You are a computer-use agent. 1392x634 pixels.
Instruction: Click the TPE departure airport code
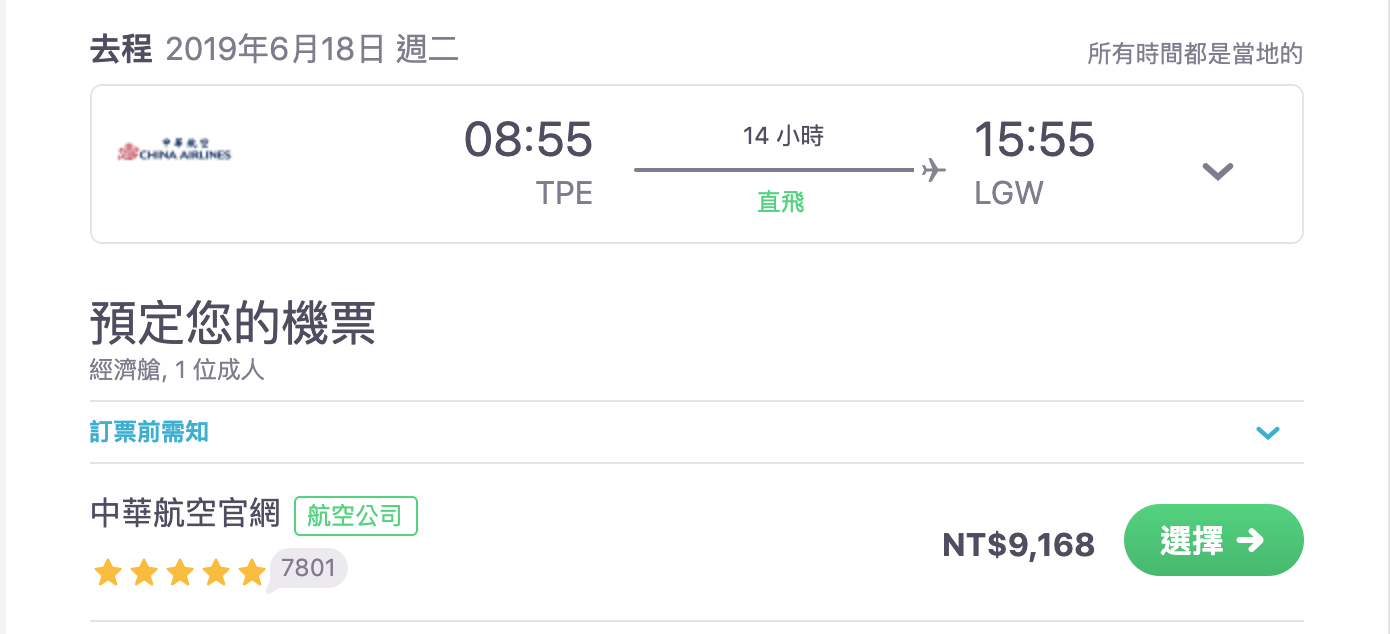point(564,193)
